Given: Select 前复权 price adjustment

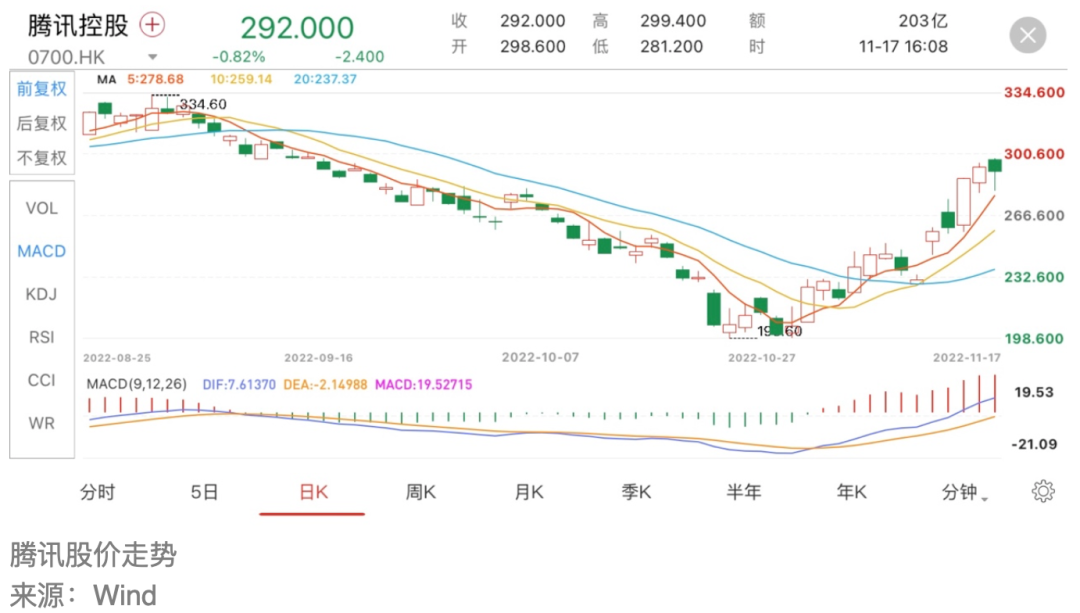Looking at the screenshot, I should pyautogui.click(x=42, y=89).
